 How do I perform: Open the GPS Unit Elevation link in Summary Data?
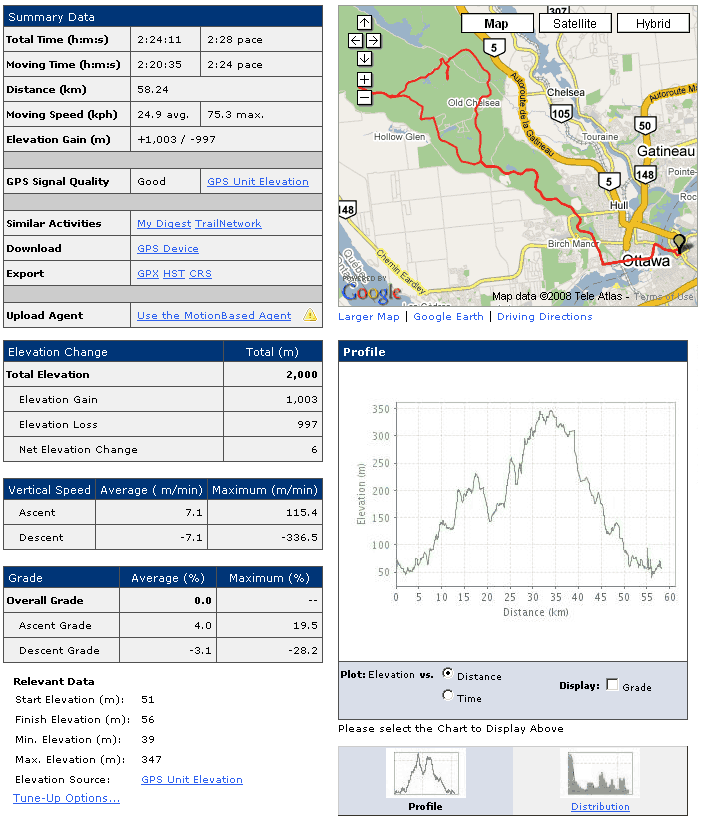click(x=258, y=182)
